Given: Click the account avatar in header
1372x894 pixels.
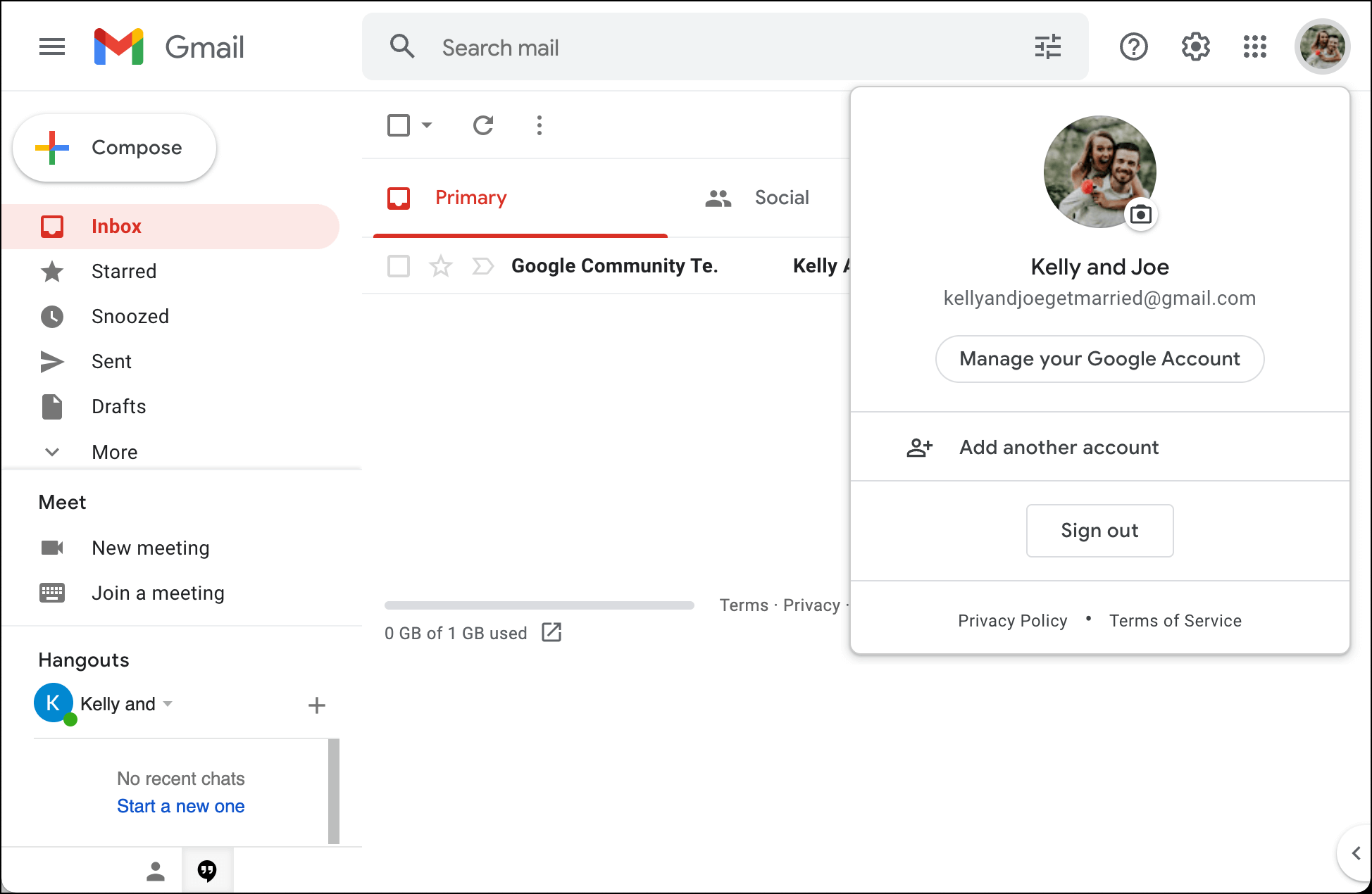Looking at the screenshot, I should click(1322, 47).
